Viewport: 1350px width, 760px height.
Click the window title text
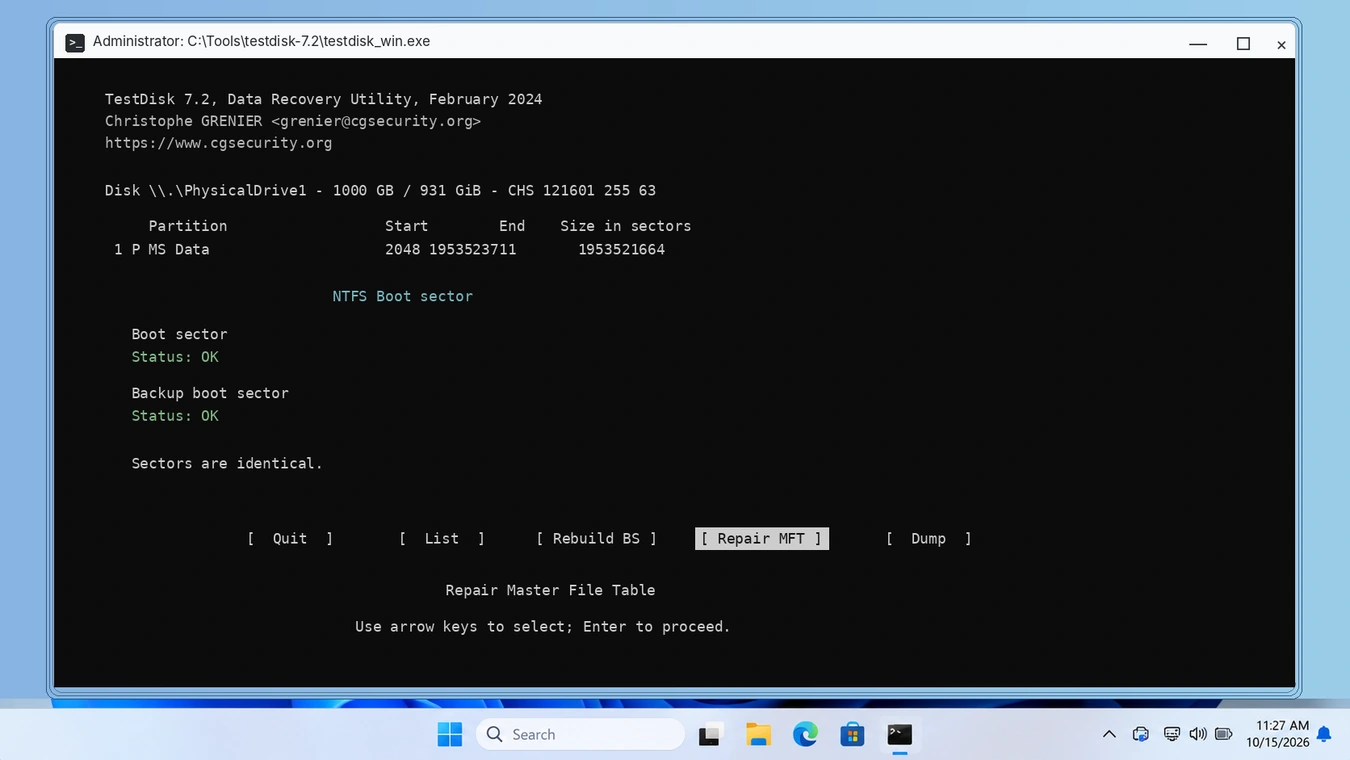click(x=261, y=42)
